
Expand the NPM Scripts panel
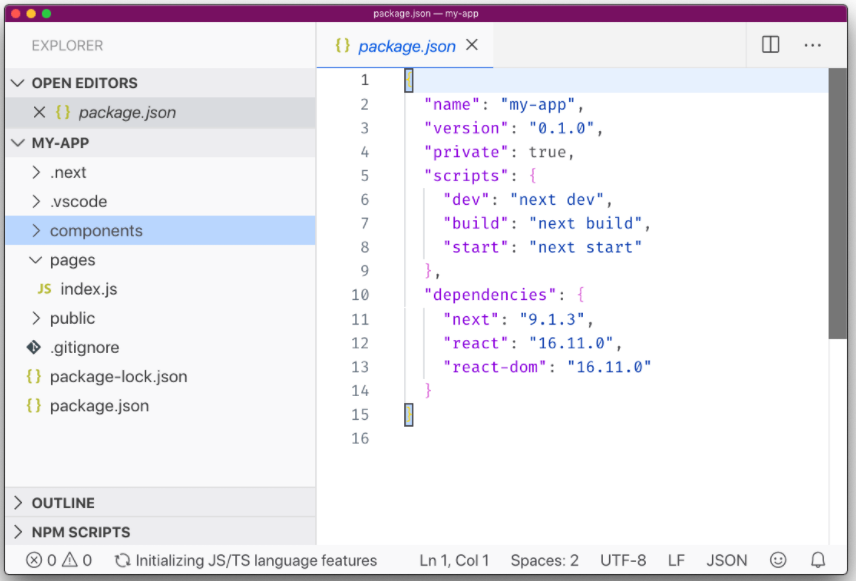(x=18, y=532)
